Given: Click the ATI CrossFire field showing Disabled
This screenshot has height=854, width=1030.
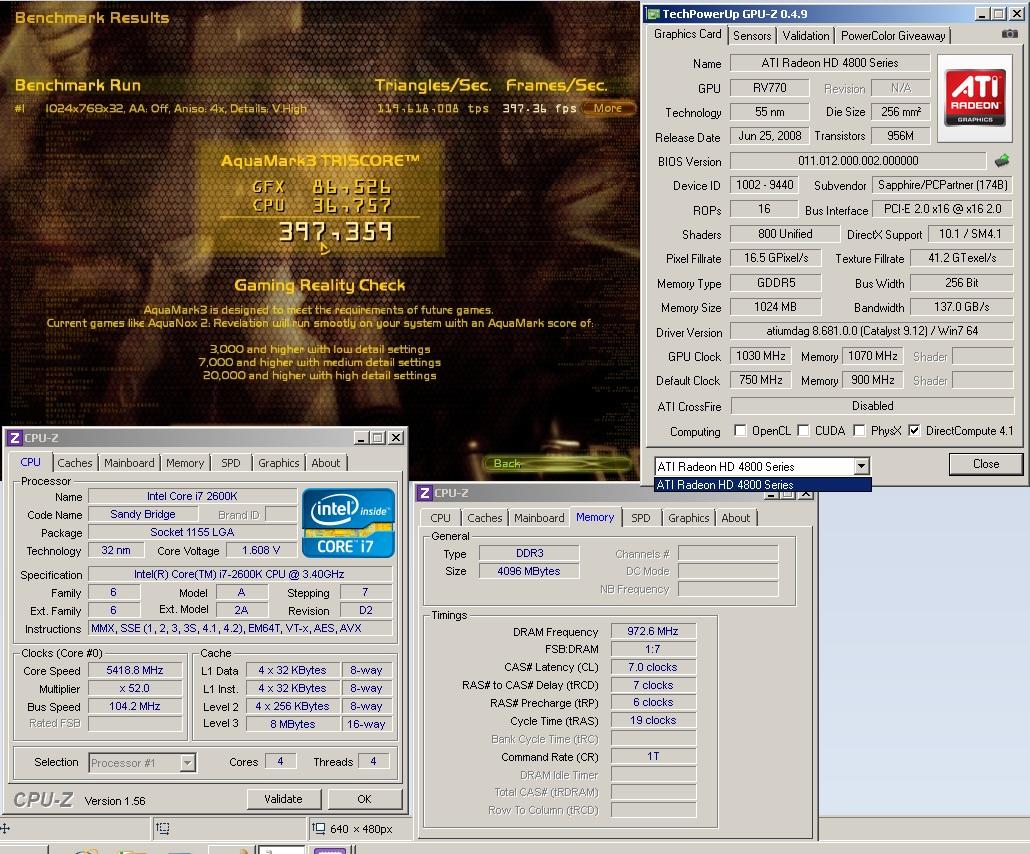Looking at the screenshot, I should 872,406.
